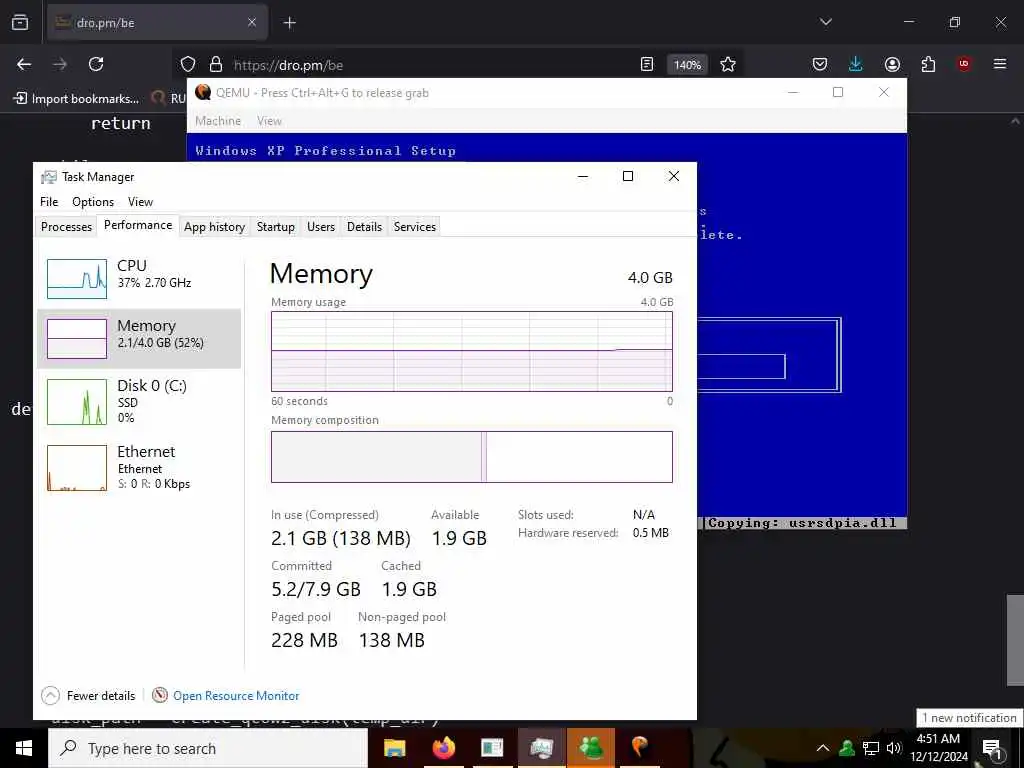Click the QEMU taskbar icon
The width and height of the screenshot is (1024, 768).
pos(640,748)
